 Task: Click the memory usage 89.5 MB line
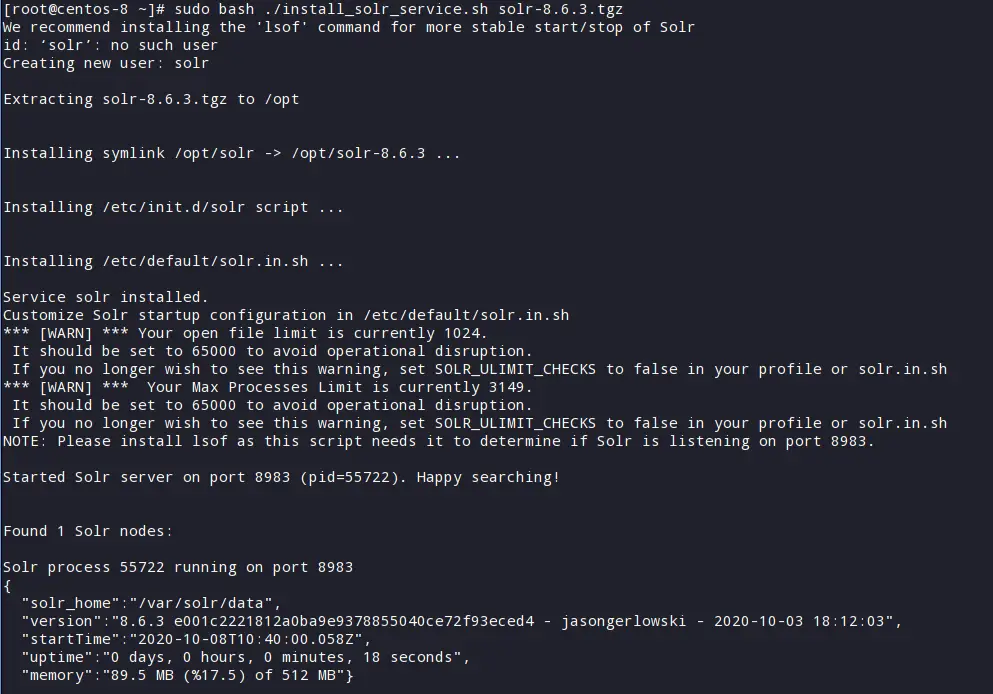187,675
